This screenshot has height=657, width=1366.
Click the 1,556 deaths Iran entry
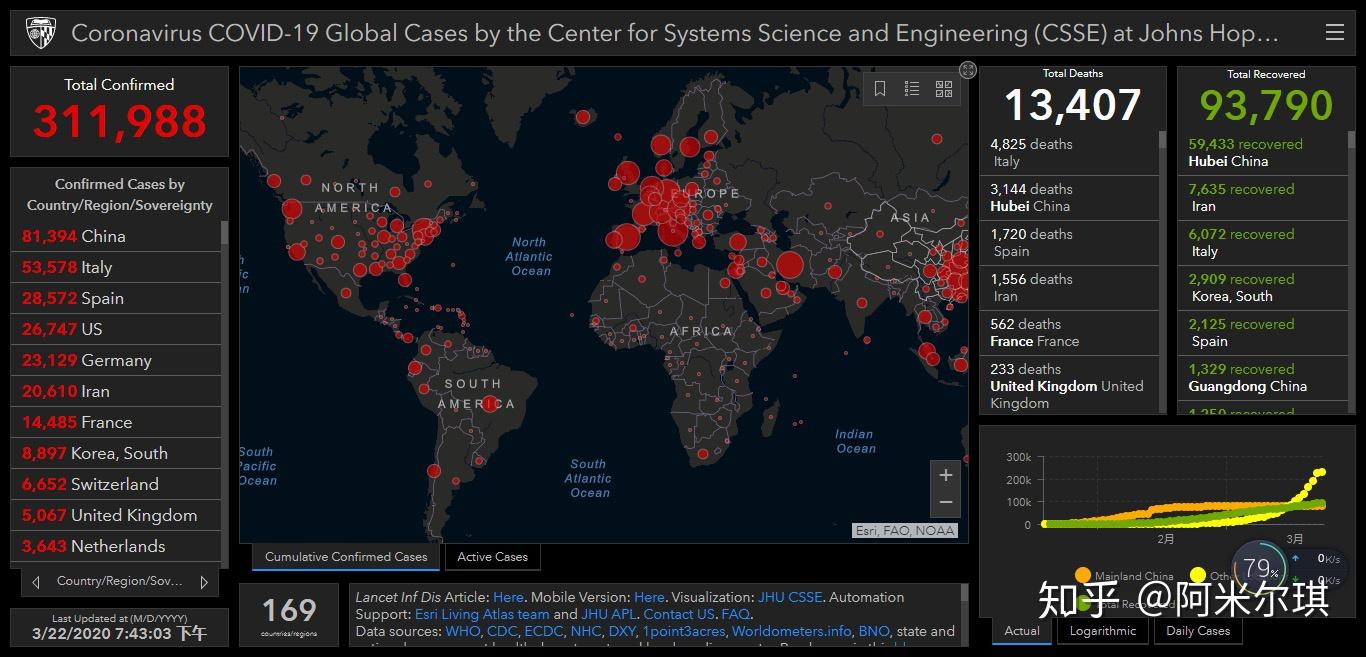pyautogui.click(x=1070, y=288)
